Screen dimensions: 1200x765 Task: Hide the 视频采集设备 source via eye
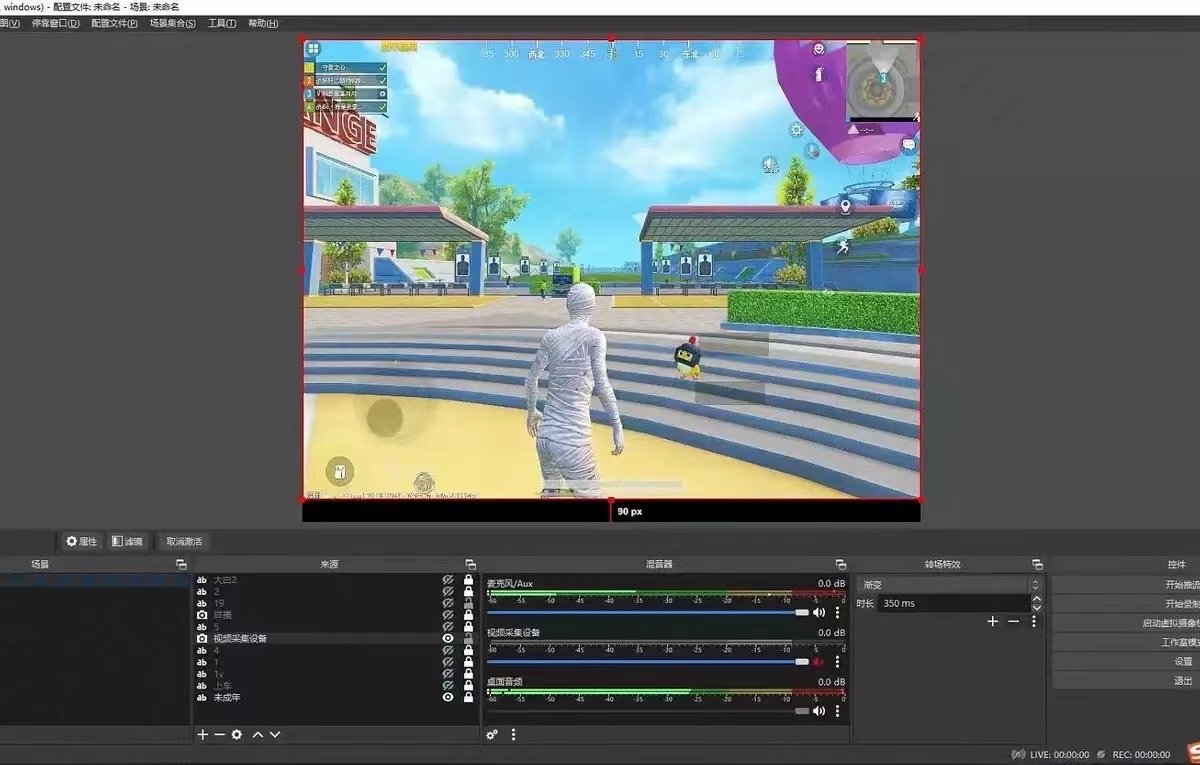[x=448, y=638]
